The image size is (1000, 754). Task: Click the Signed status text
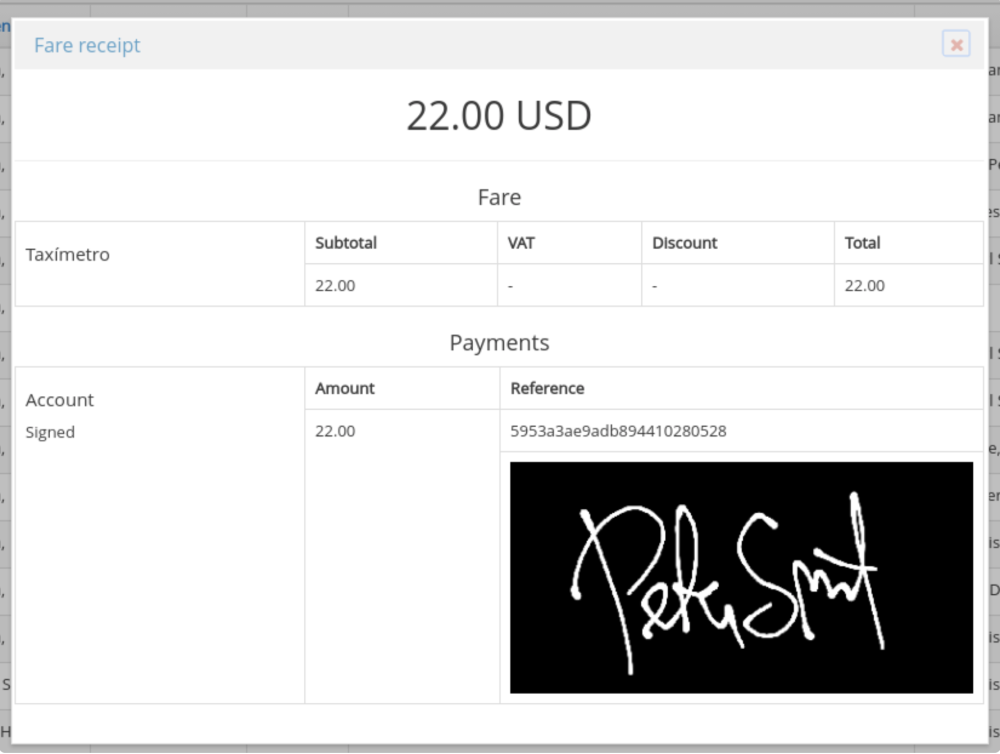tap(50, 432)
